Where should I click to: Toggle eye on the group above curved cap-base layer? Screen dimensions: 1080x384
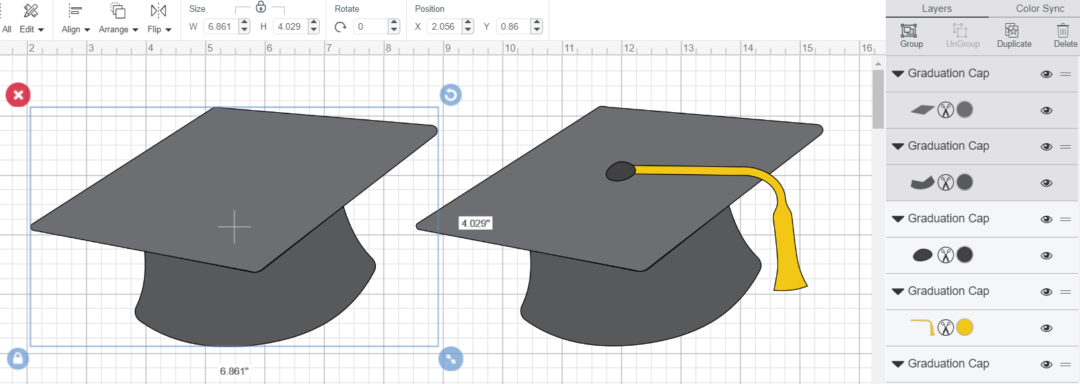pyautogui.click(x=1046, y=147)
